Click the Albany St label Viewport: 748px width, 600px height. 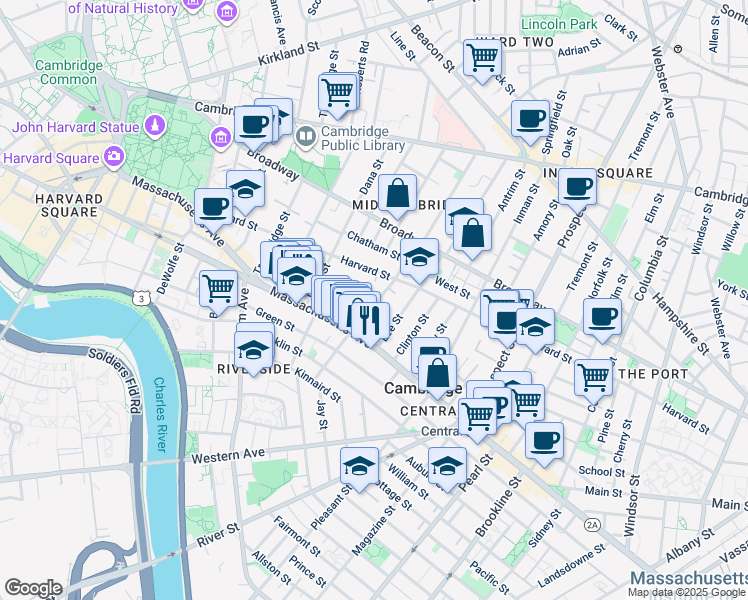pyautogui.click(x=689, y=546)
